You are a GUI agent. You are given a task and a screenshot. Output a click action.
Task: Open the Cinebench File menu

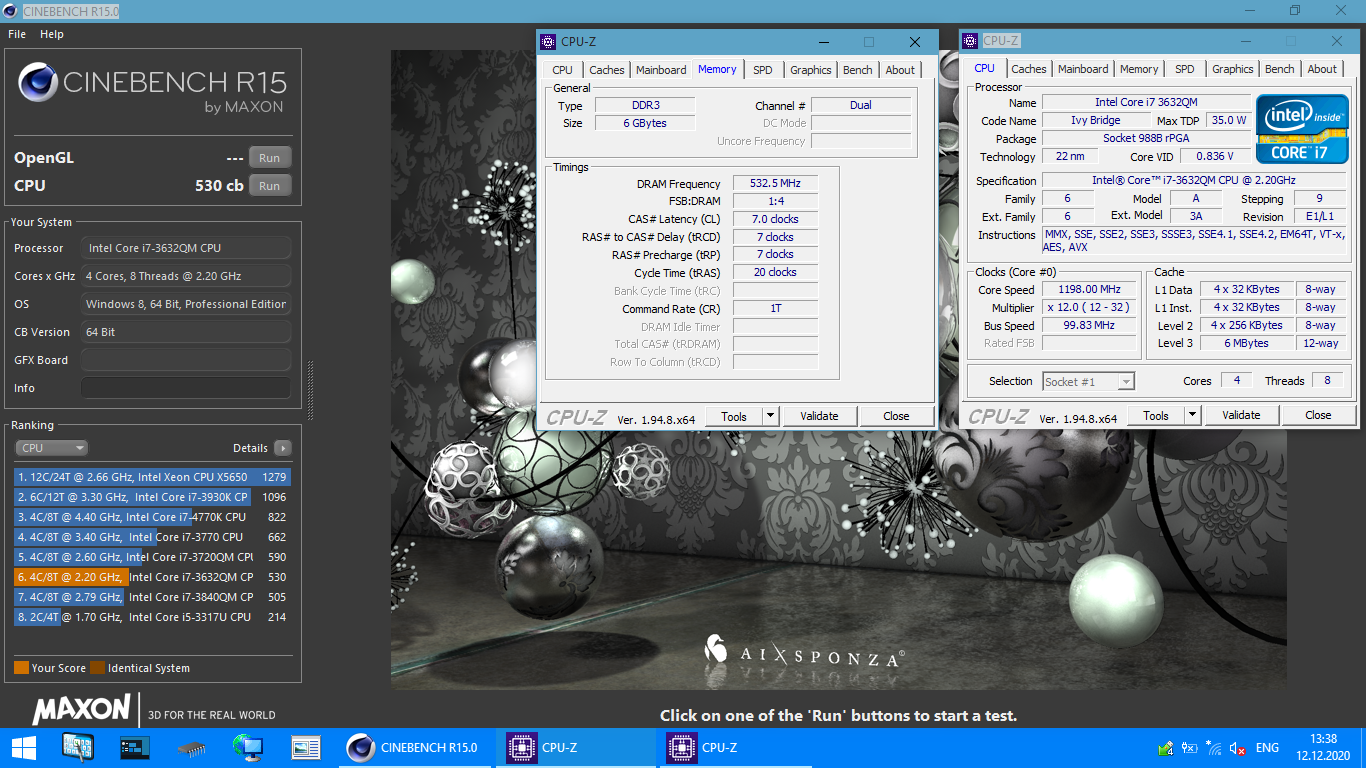tap(17, 34)
